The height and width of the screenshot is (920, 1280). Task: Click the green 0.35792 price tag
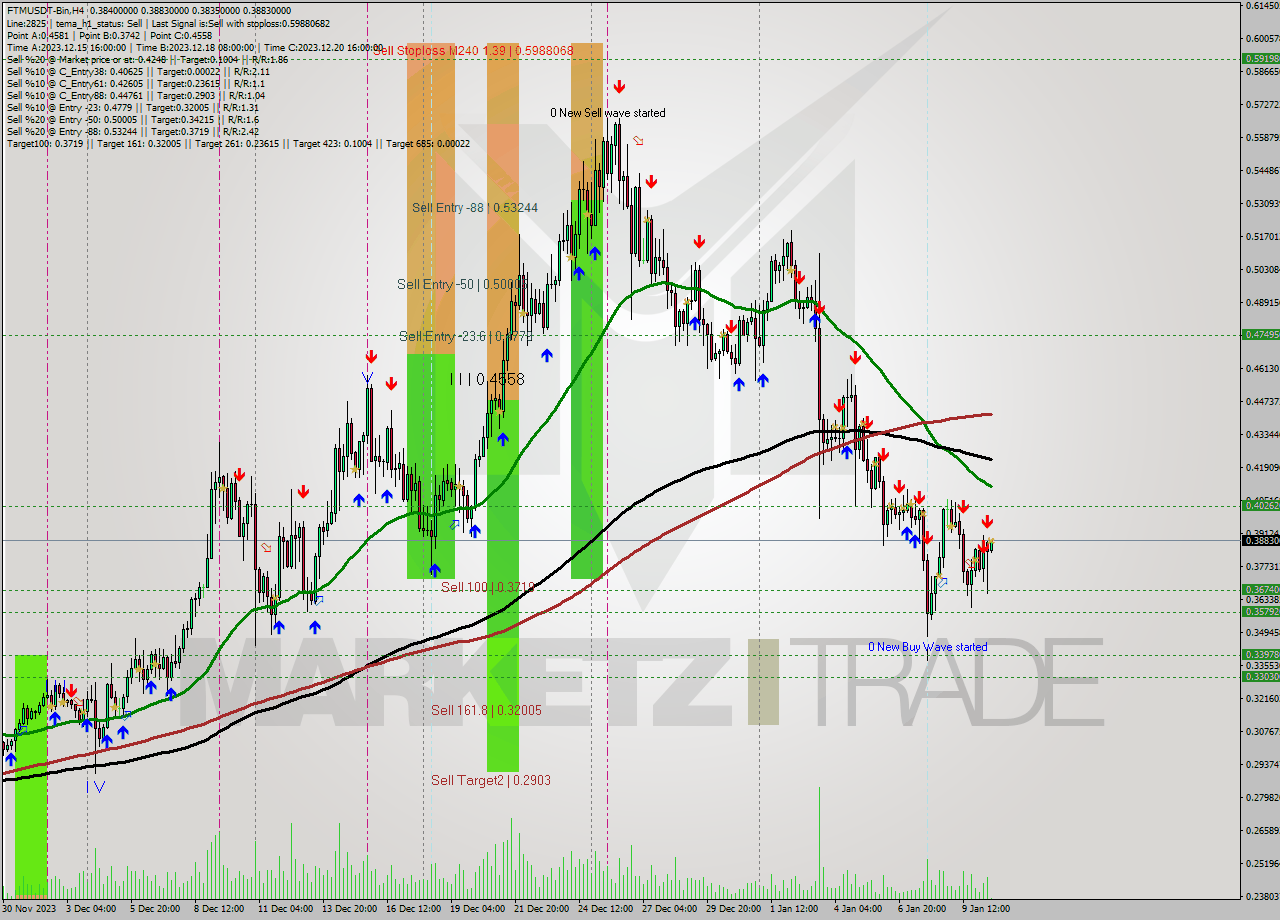click(x=1261, y=611)
